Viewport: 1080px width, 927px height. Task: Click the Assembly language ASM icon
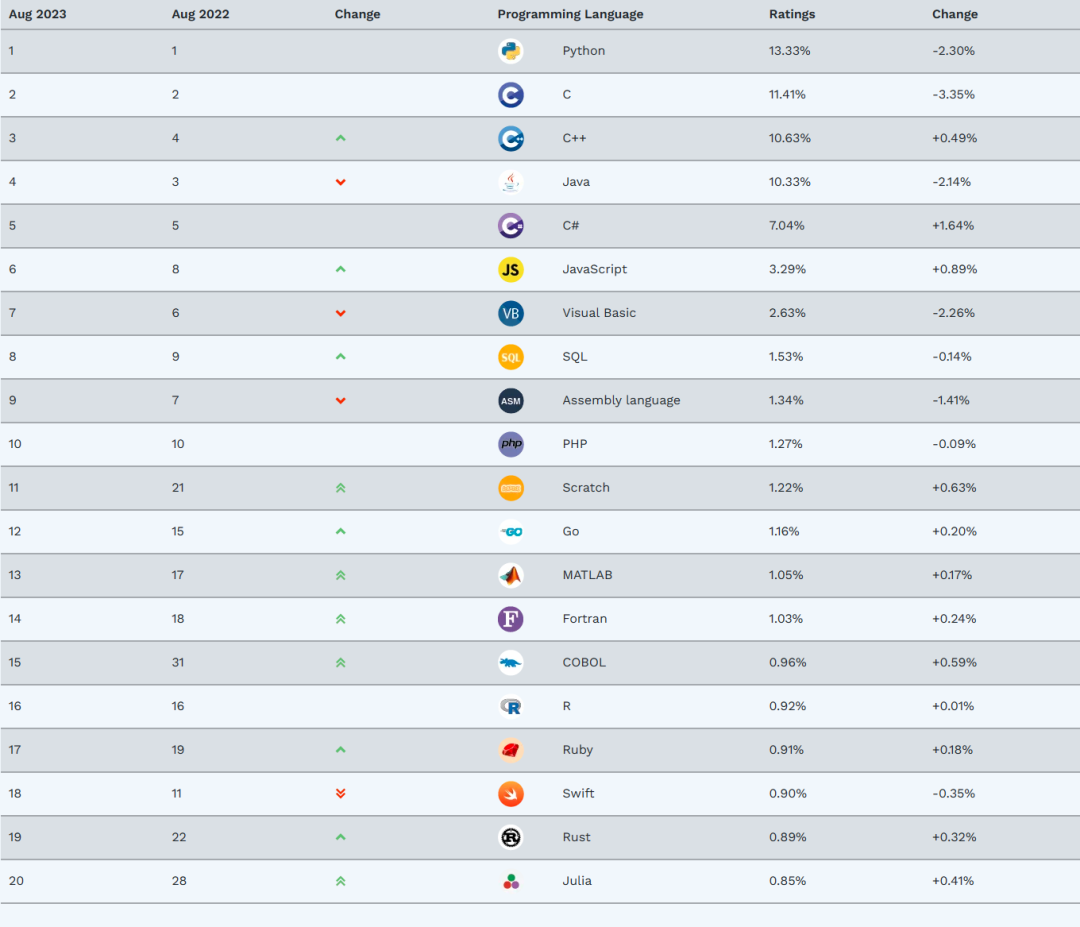tap(510, 400)
